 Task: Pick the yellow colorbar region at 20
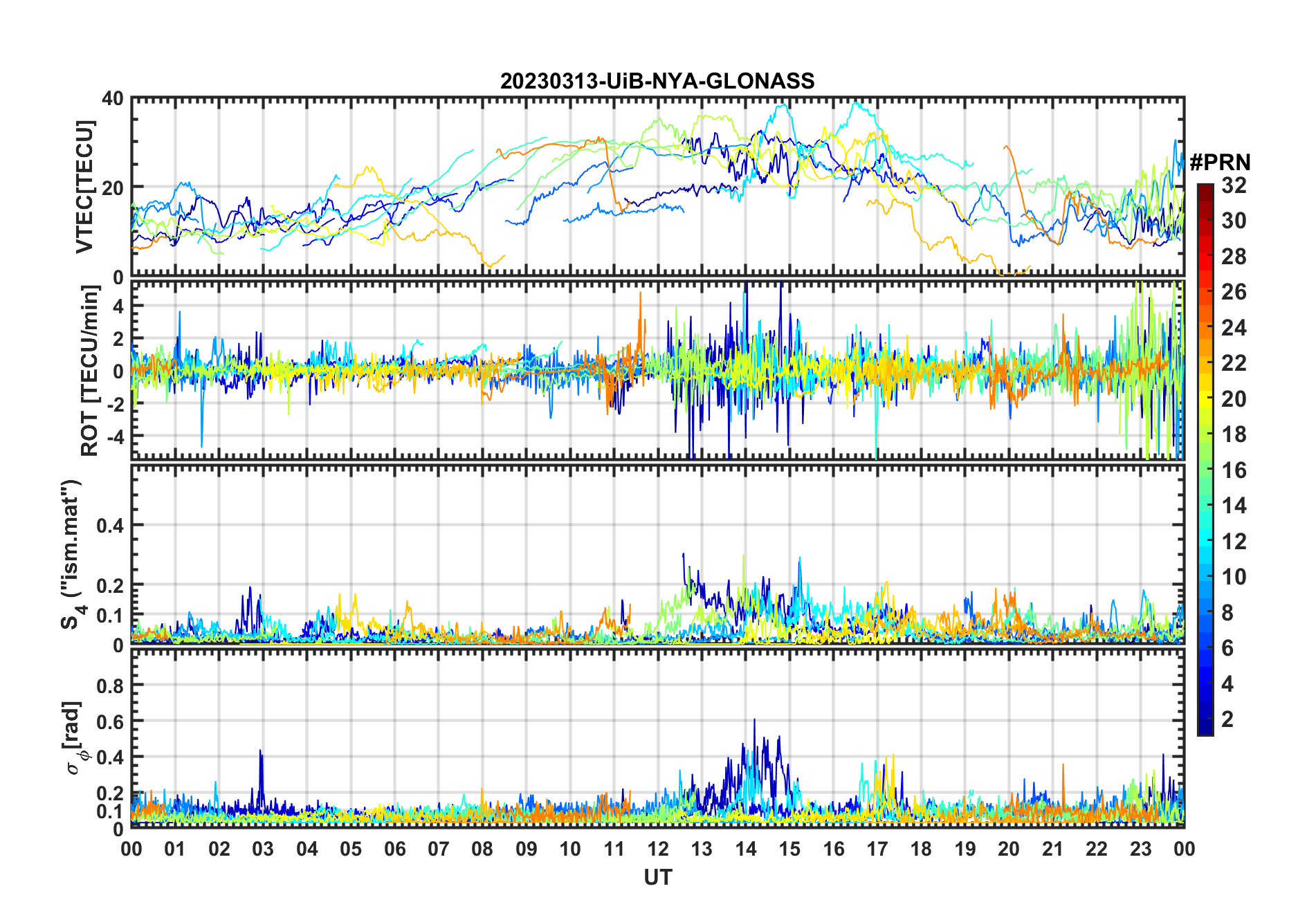click(1205, 398)
